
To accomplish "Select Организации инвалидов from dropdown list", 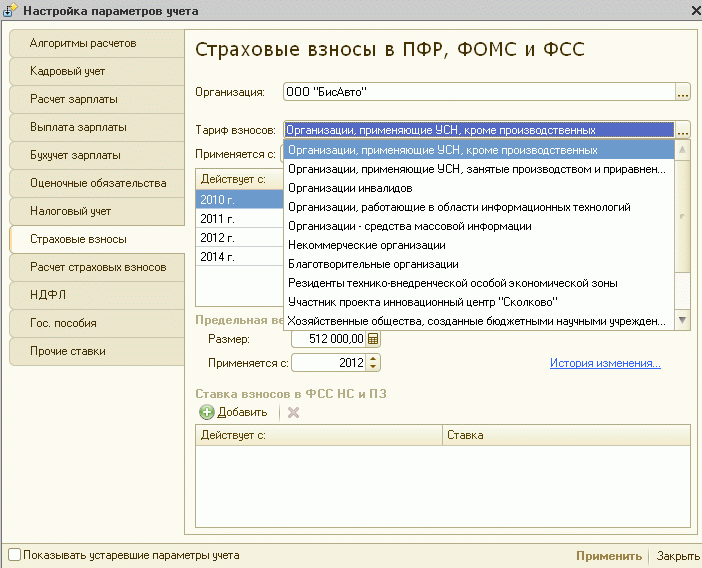I will 349,188.
